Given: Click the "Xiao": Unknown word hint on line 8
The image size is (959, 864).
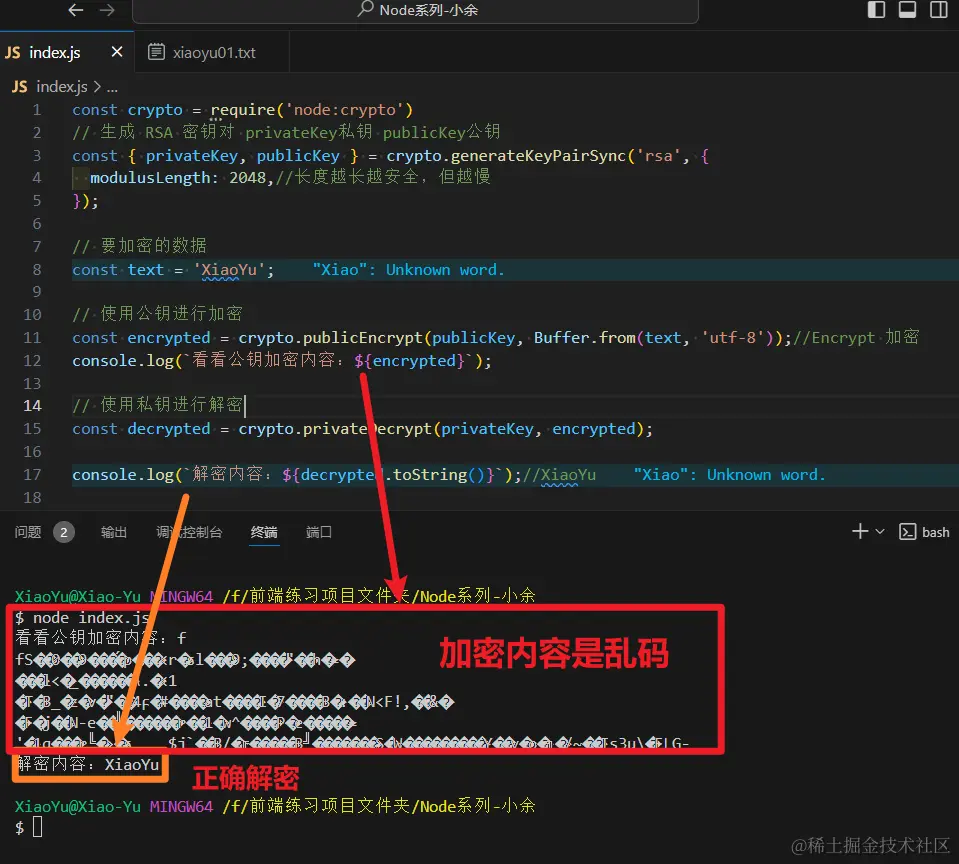Looking at the screenshot, I should 409,270.
